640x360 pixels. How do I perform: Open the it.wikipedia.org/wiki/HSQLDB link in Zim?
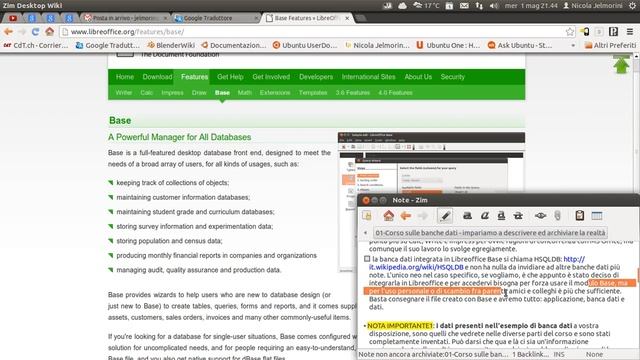tap(416, 267)
